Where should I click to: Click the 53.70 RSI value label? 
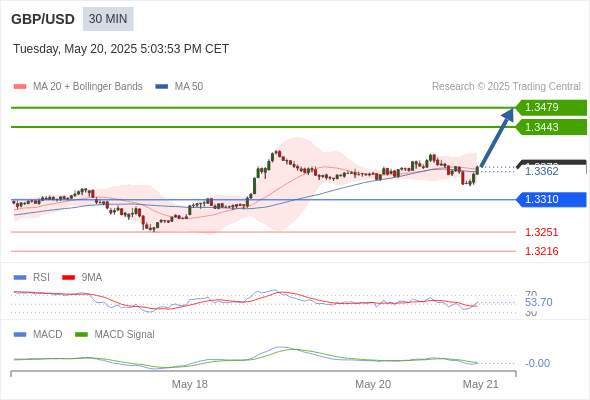pos(539,303)
